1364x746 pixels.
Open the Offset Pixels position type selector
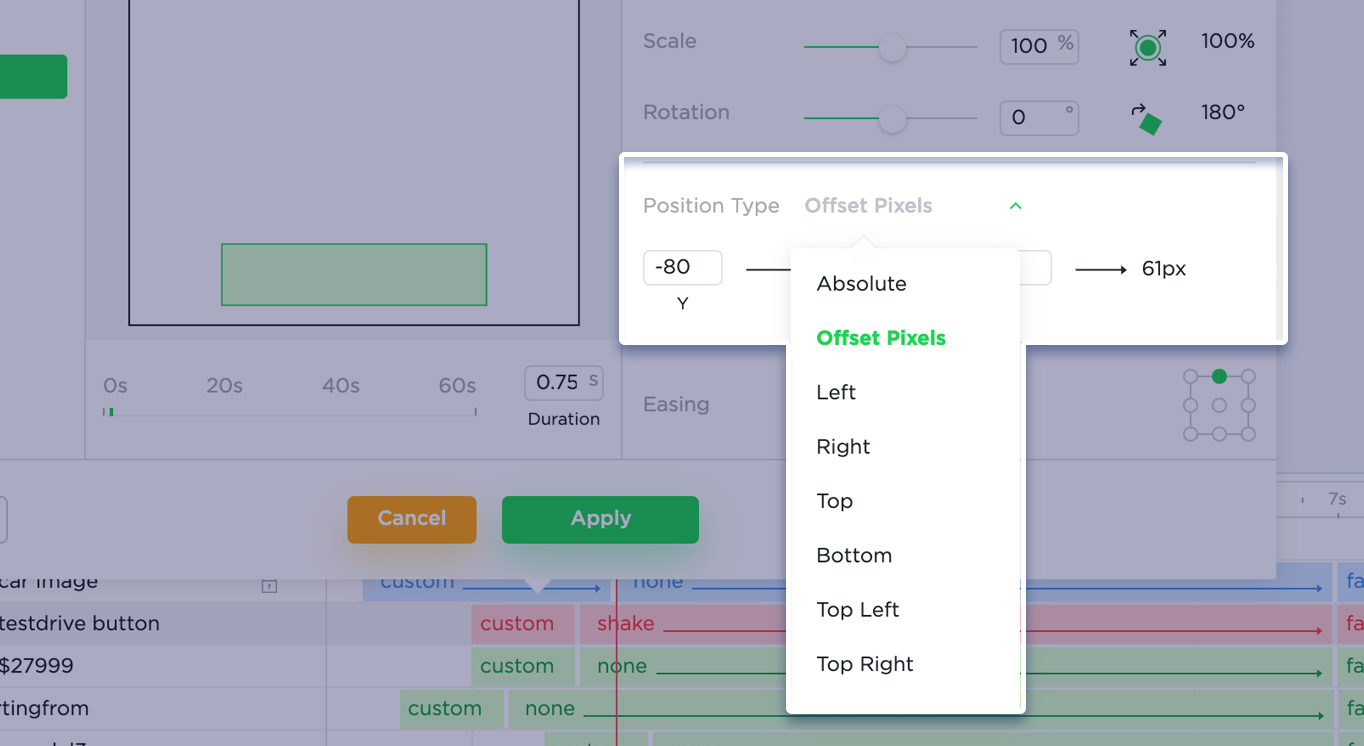pyautogui.click(x=868, y=206)
